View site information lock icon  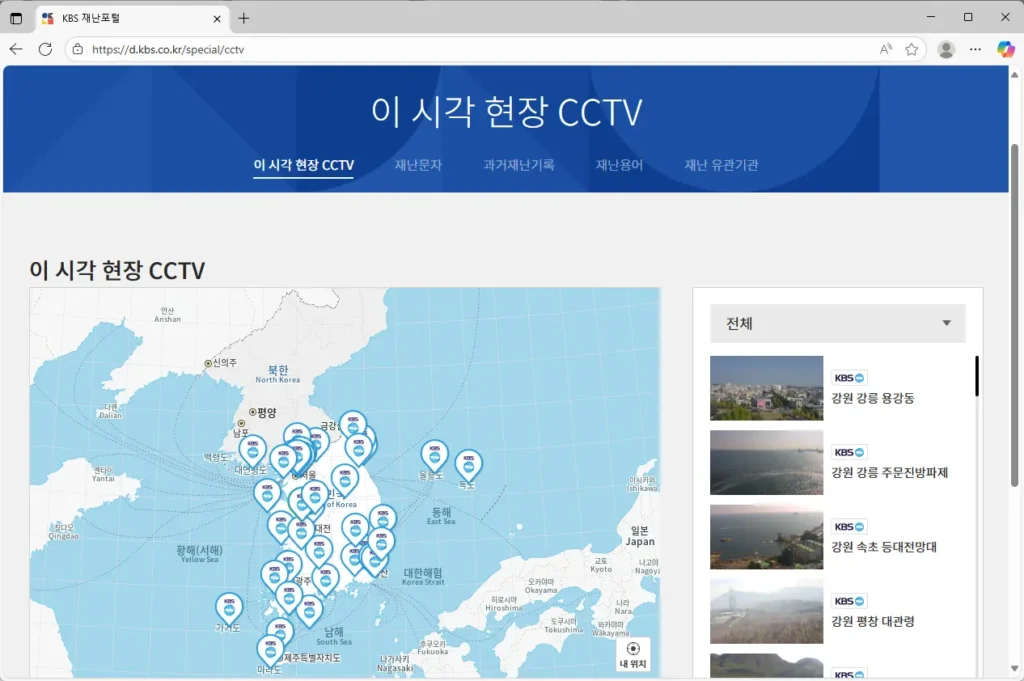click(78, 49)
